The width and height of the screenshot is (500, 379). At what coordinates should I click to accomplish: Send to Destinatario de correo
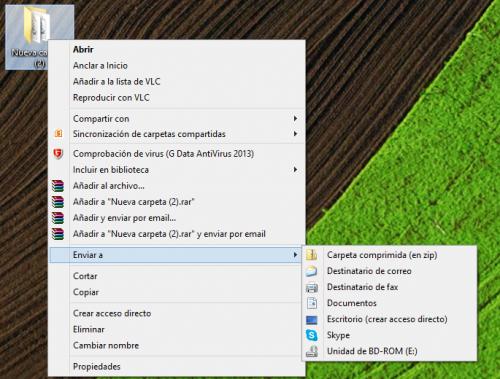389,271
